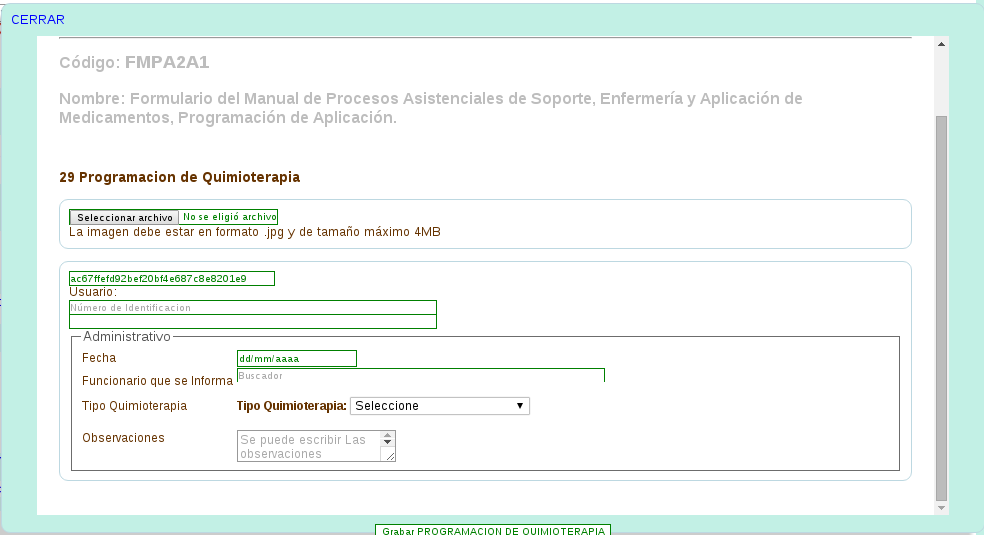Click the bold 'Tipo Quimioterapia:' label
984x535 pixels.
(x=291, y=406)
